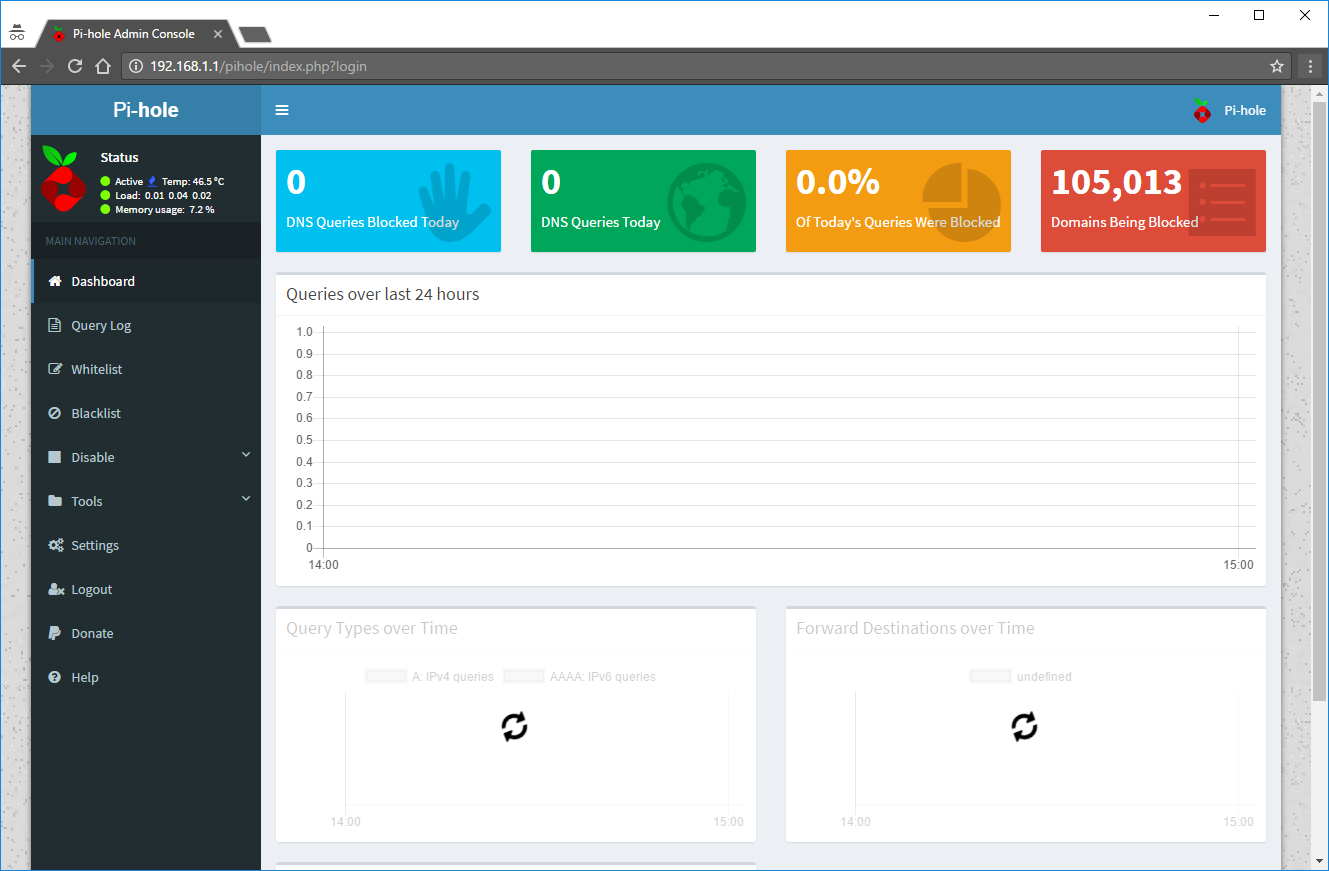Go to the Blacklist page
Viewport: 1329px width, 871px height.
(x=146, y=413)
